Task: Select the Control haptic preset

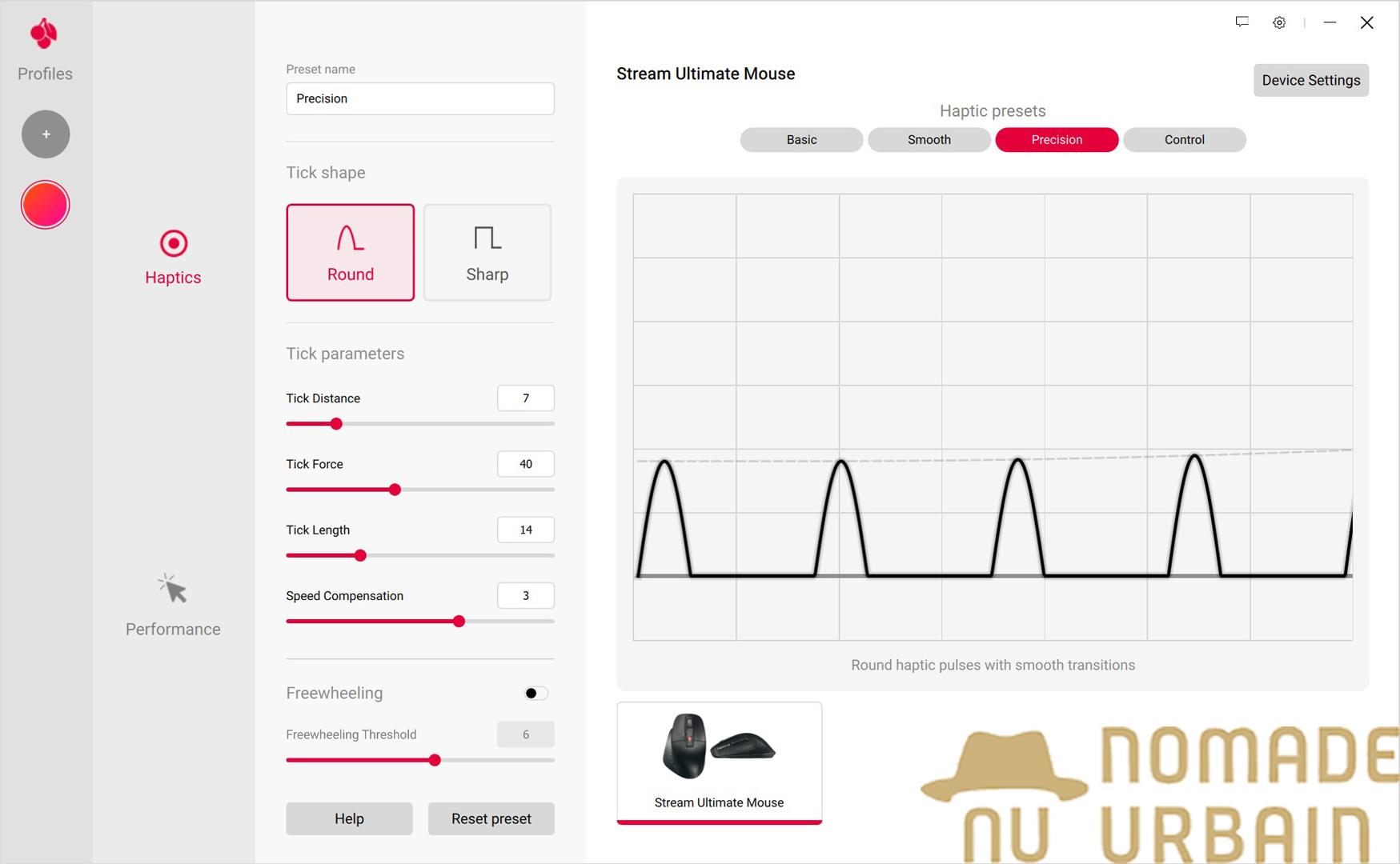Action: (1184, 140)
